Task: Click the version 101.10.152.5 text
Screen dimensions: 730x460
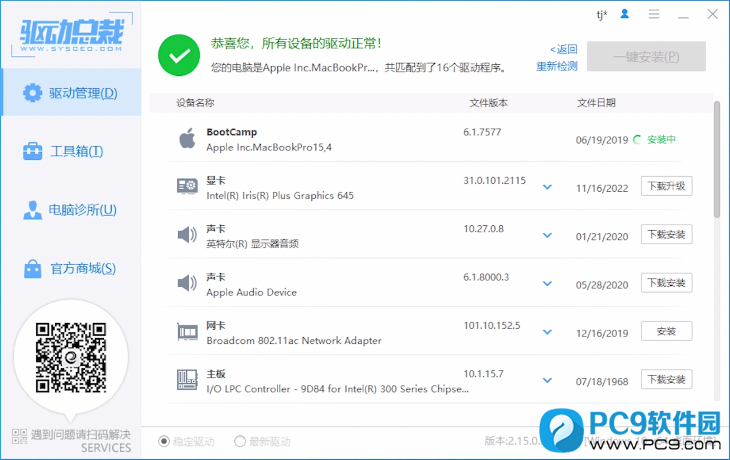Action: [x=492, y=326]
